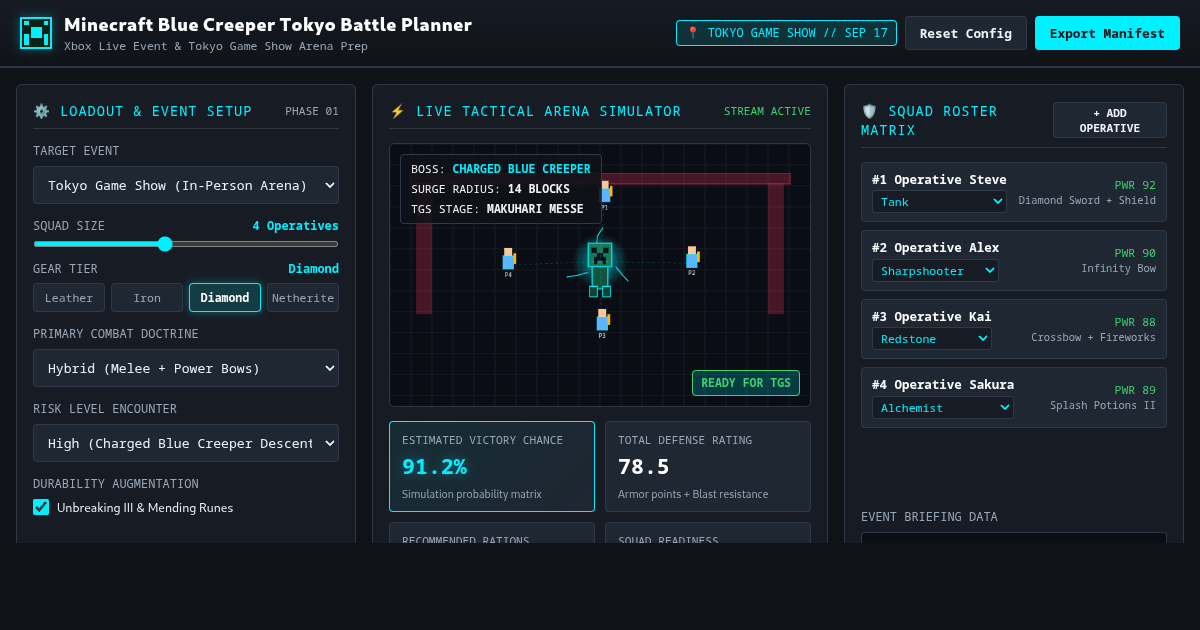The width and height of the screenshot is (1200, 630).
Task: Select the Diamond gear tier
Action: coord(225,298)
